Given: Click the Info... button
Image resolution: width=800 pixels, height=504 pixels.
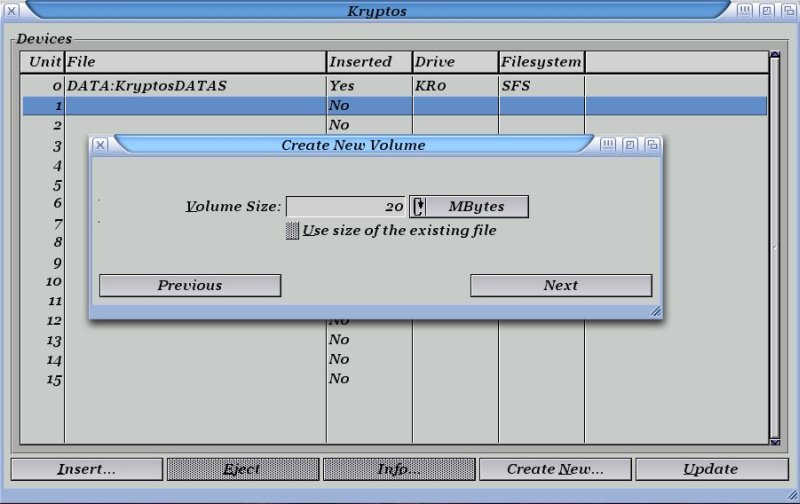Looking at the screenshot, I should point(399,469).
